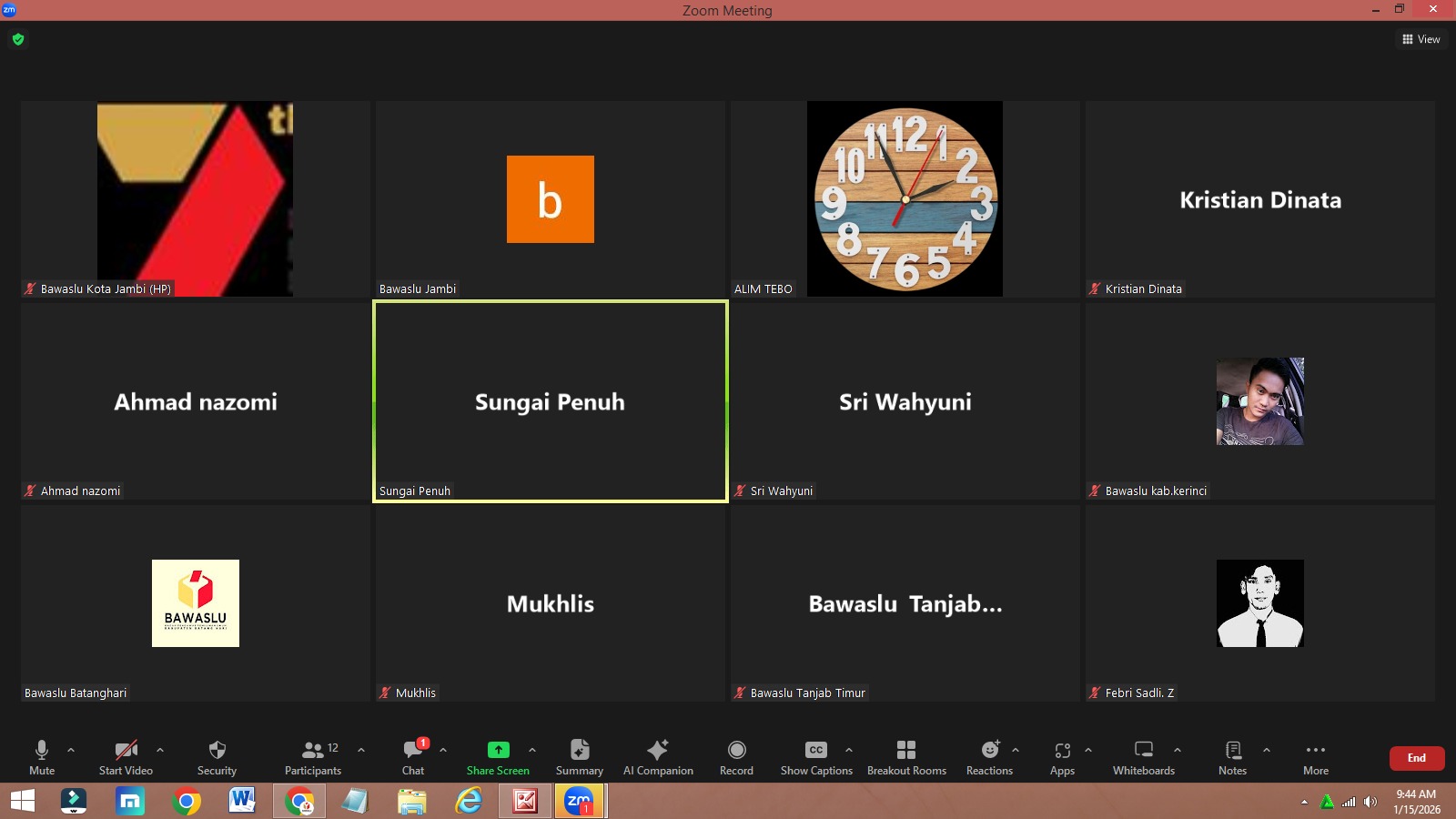The height and width of the screenshot is (819, 1456).
Task: Click the red End meeting button
Action: pos(1416,758)
